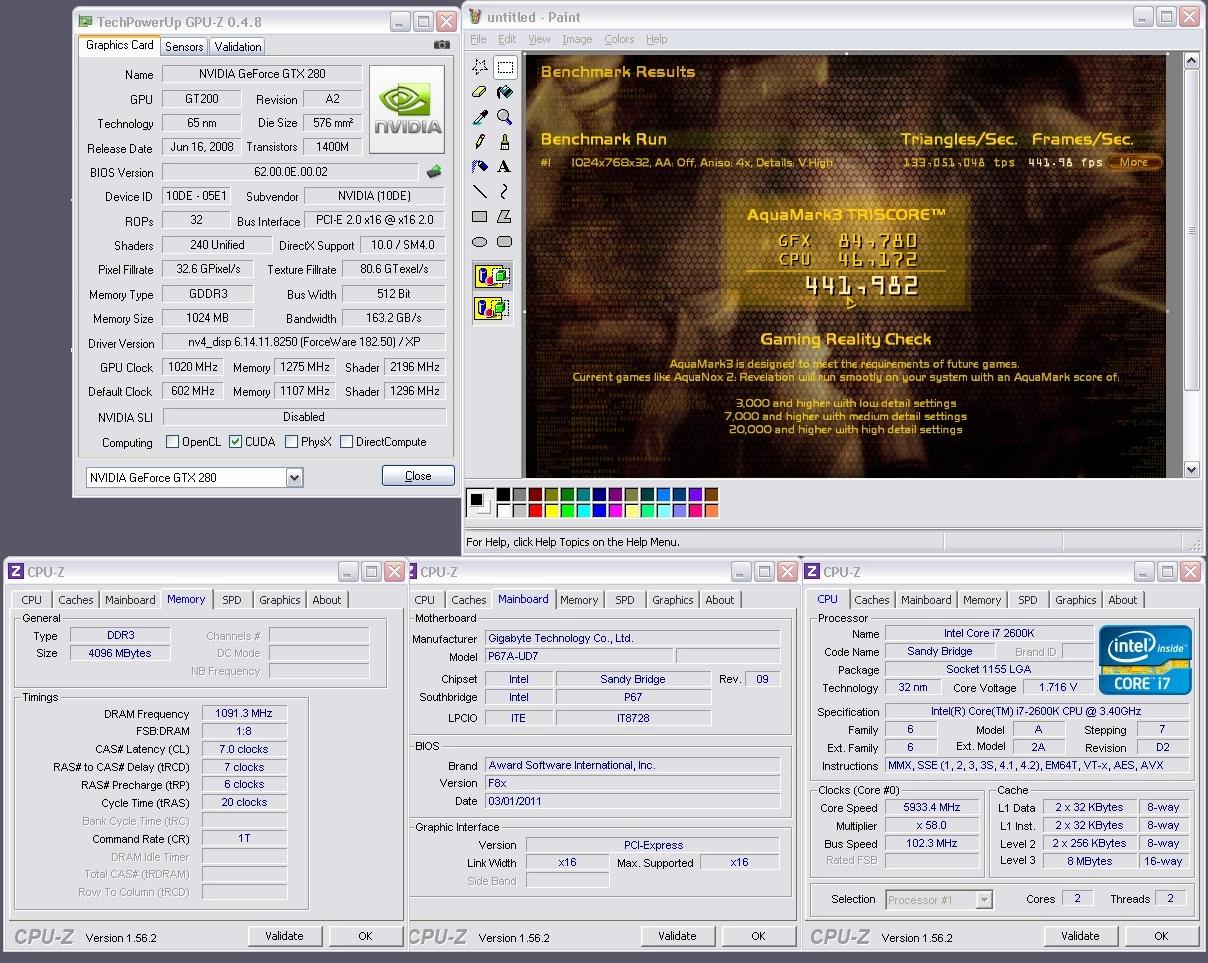Open the Processor #1 selection dropdown

pyautogui.click(x=984, y=900)
